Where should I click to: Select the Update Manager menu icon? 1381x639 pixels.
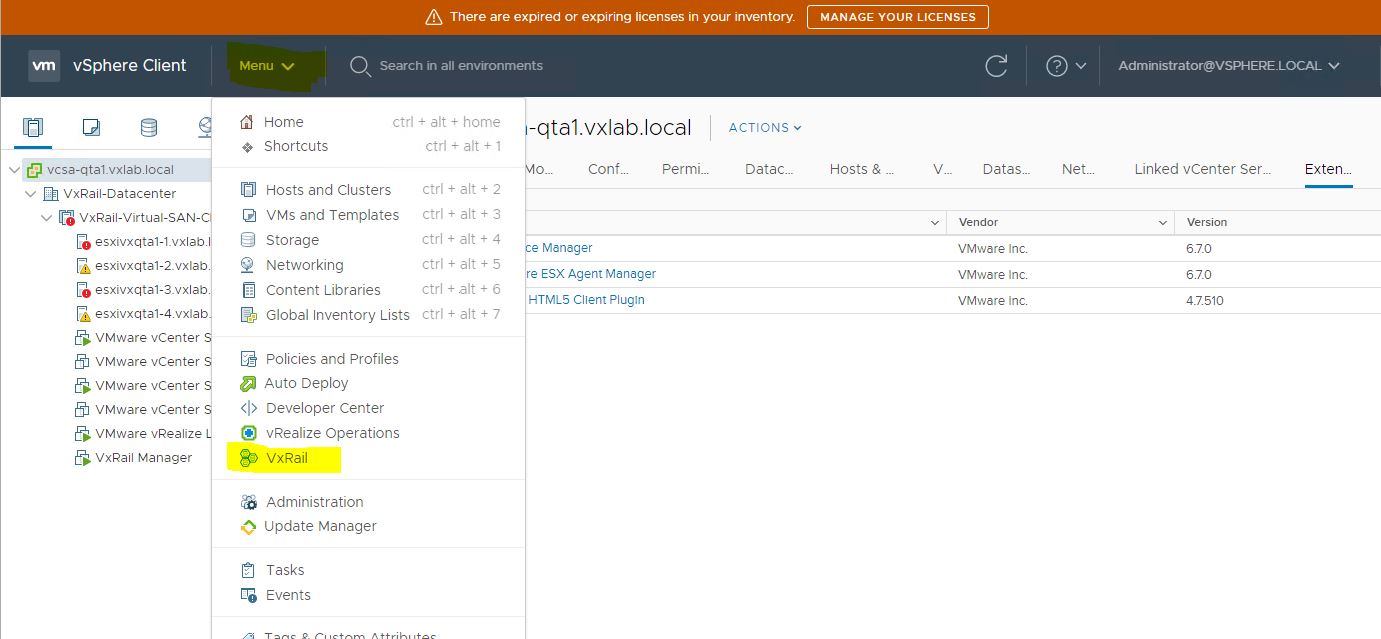(x=247, y=525)
